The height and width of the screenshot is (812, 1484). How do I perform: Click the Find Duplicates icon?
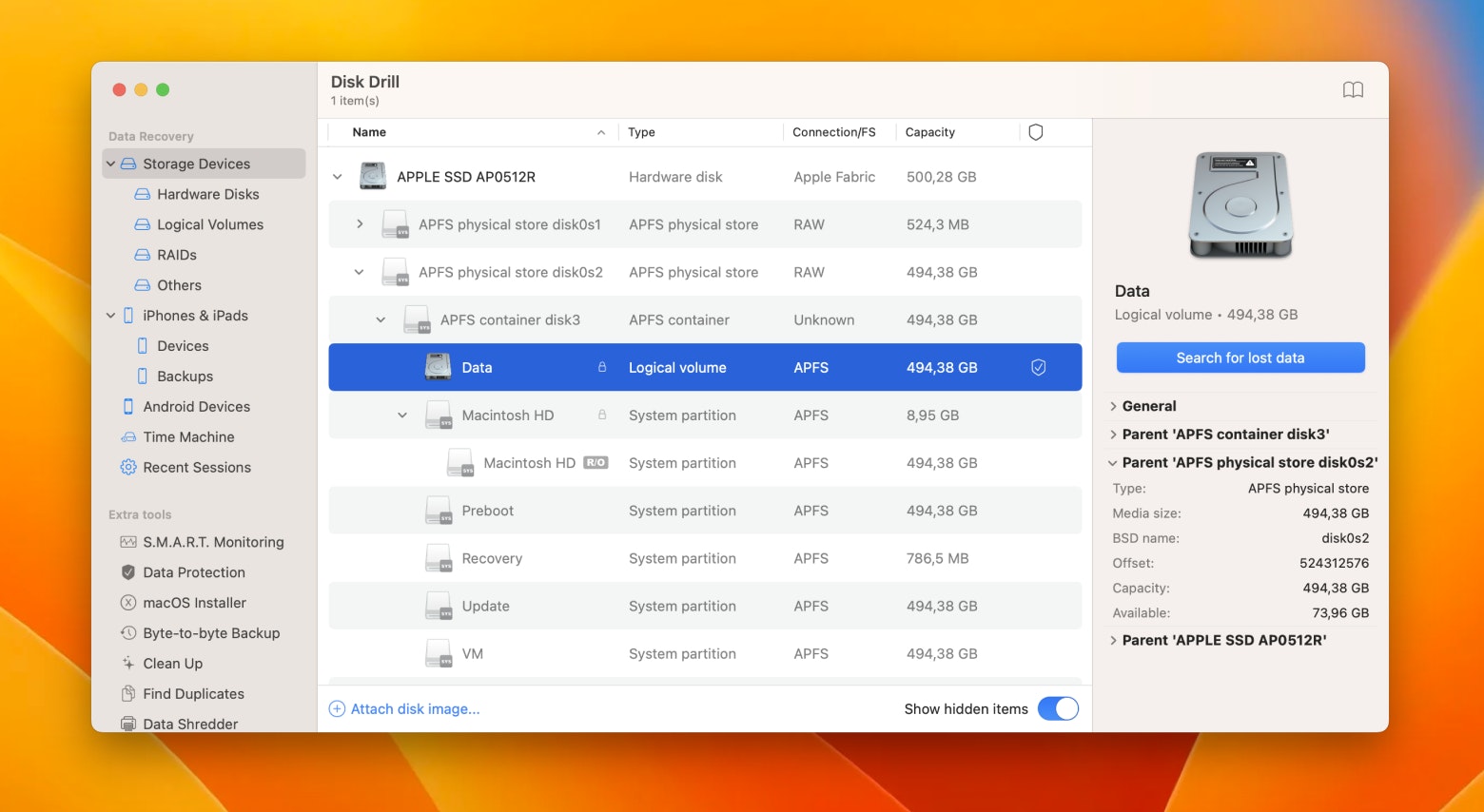click(128, 694)
